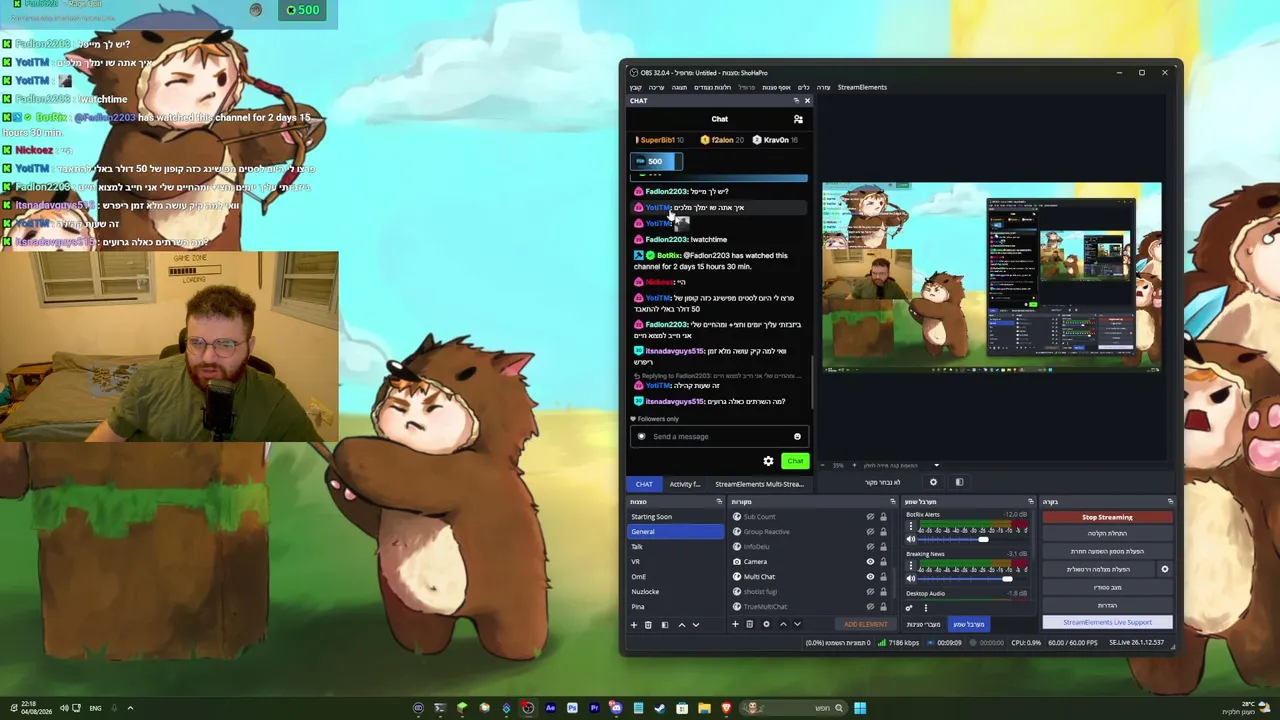Switch to StreamElements Multi-Stream tab
This screenshot has height=720, width=1280.
pos(759,484)
